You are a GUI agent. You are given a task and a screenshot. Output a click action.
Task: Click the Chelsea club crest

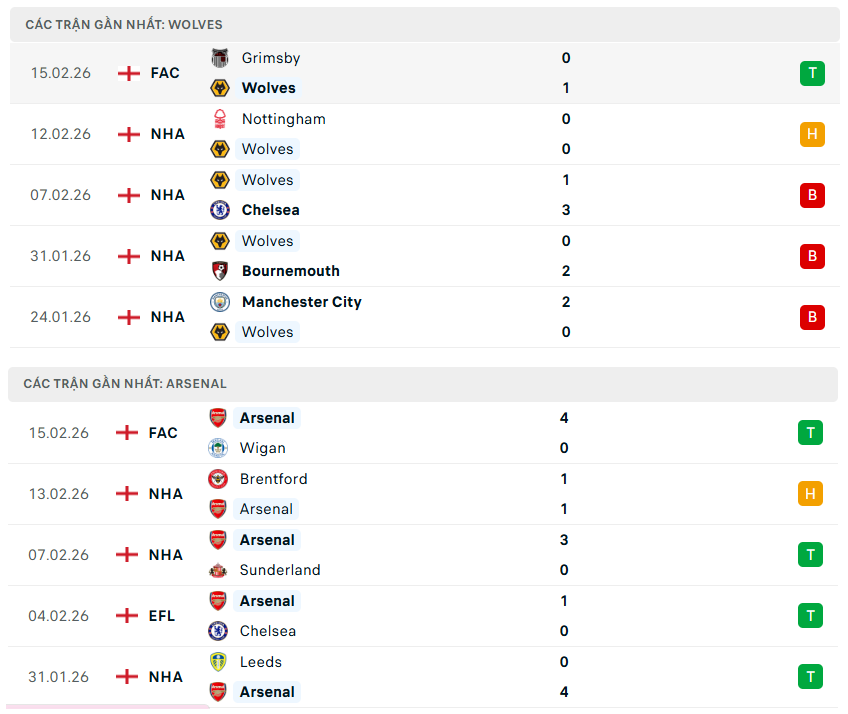click(220, 210)
